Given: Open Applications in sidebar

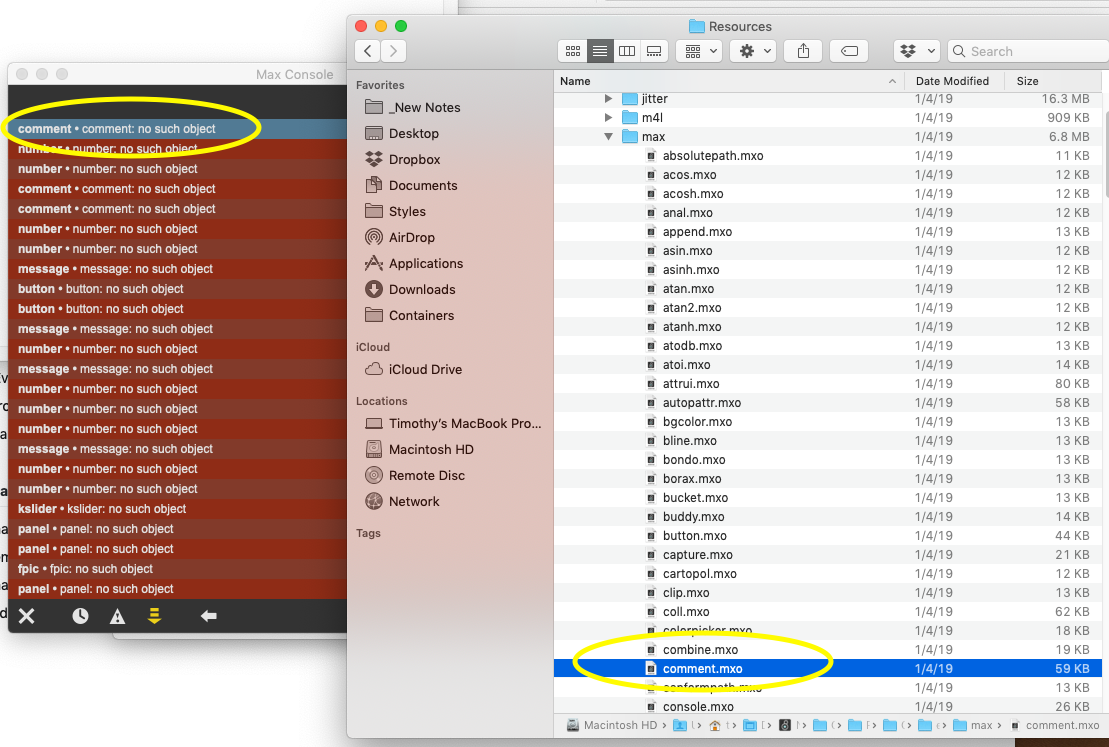Looking at the screenshot, I should click(414, 263).
